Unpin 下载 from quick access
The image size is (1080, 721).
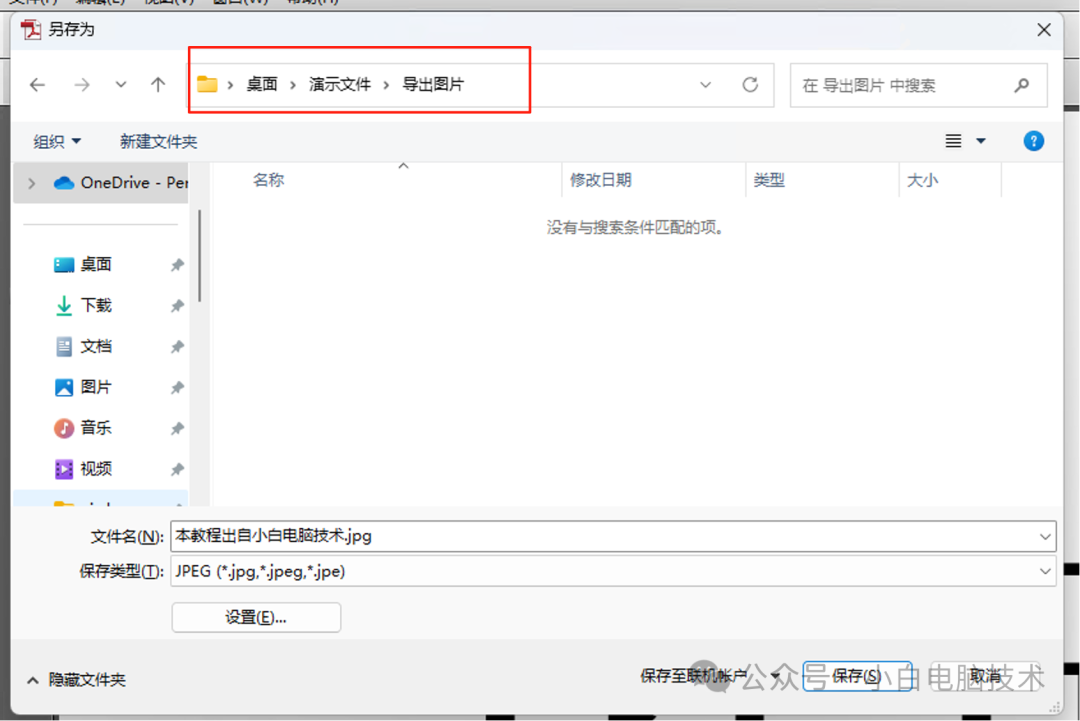(x=176, y=305)
